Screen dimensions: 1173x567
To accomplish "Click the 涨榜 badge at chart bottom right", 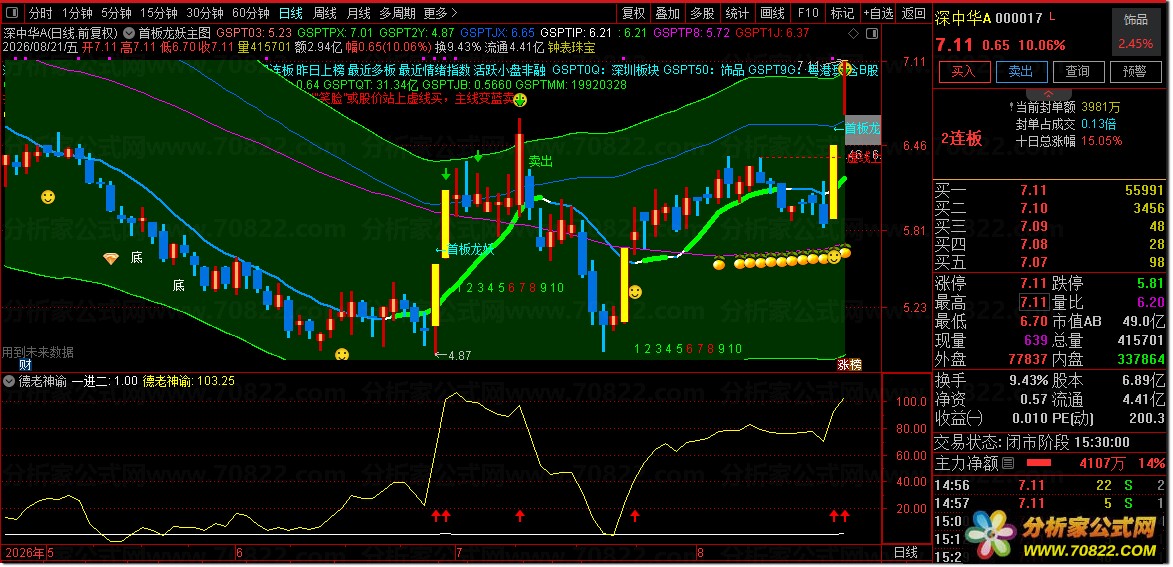I will pos(848,365).
